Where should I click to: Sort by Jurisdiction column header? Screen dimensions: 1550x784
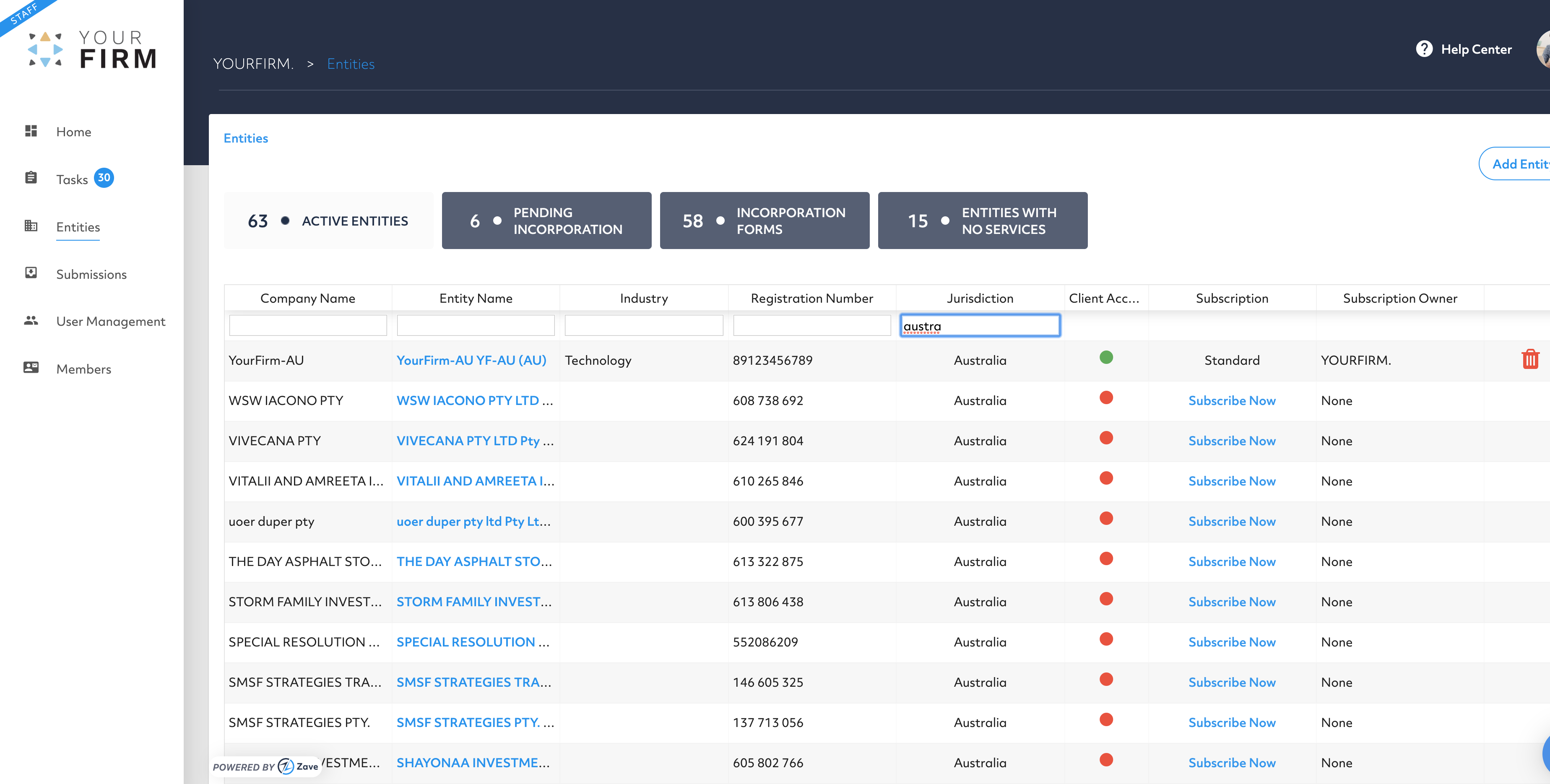pyautogui.click(x=980, y=299)
